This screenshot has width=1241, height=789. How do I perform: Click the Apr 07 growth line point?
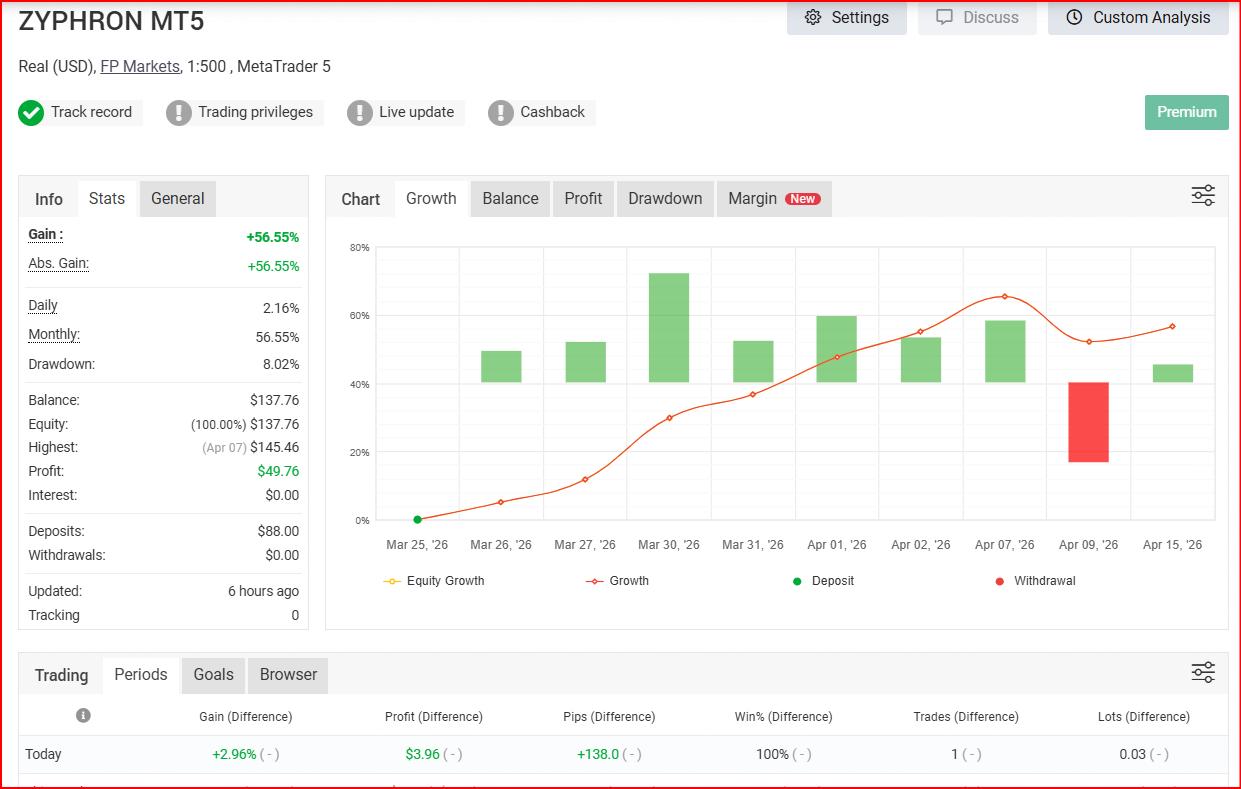point(1004,296)
